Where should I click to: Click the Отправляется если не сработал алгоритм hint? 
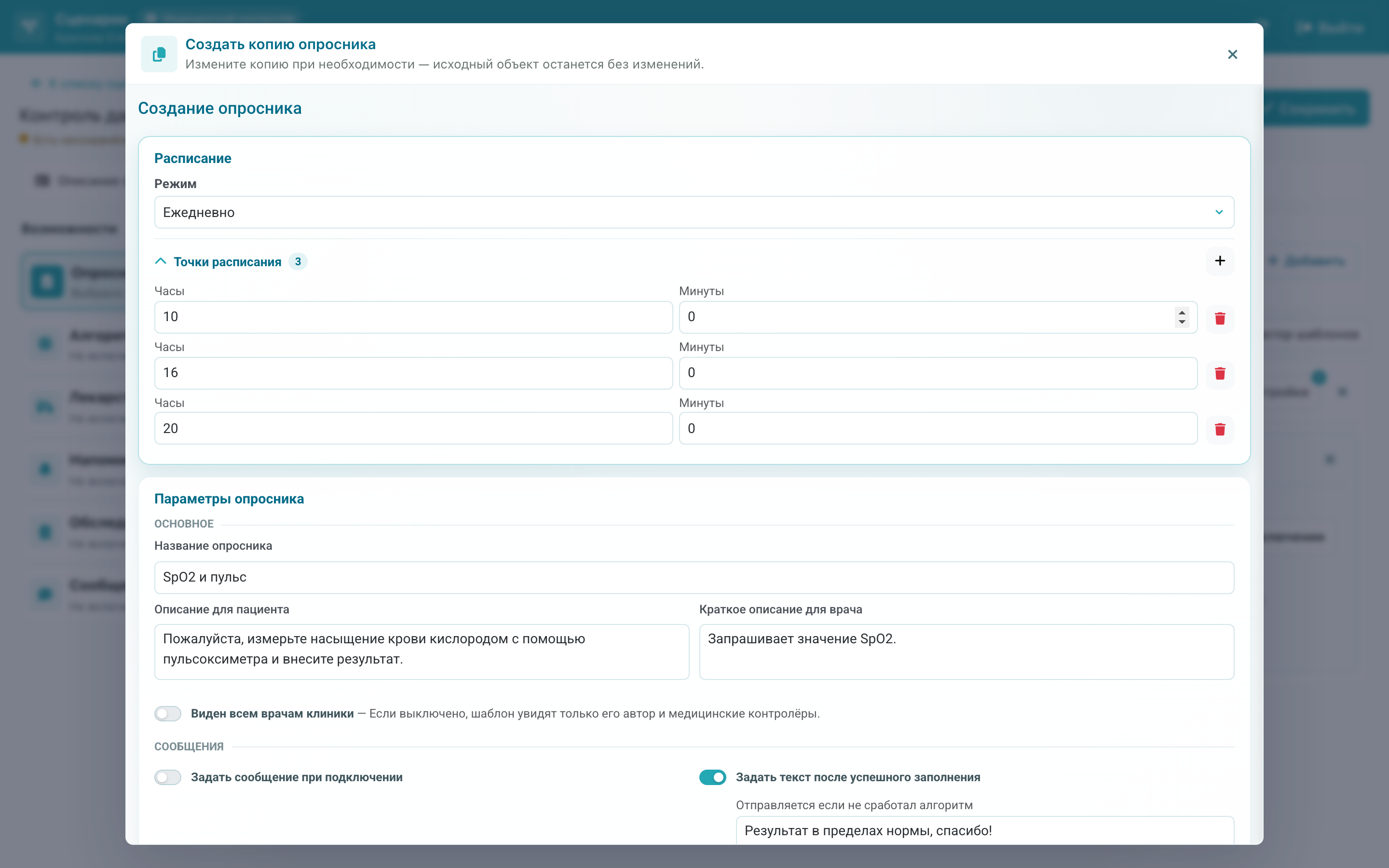pos(854,805)
